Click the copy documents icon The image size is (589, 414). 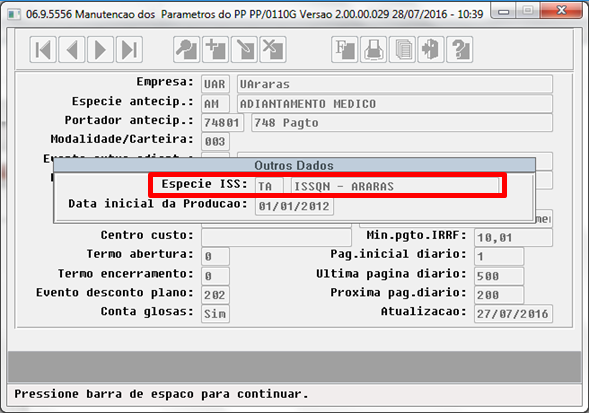click(x=402, y=49)
